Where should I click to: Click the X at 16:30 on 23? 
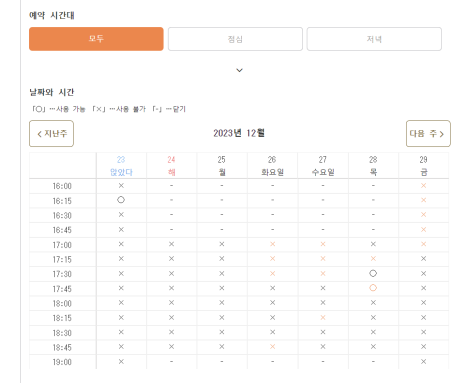[121, 215]
